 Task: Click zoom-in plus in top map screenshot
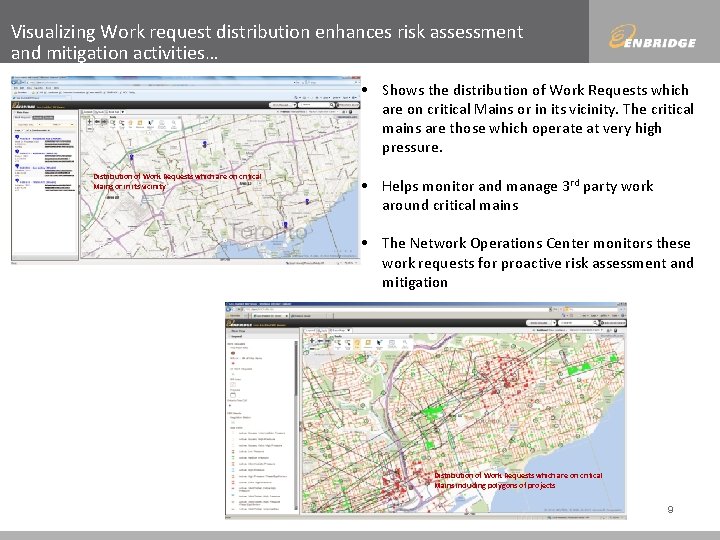click(x=90, y=122)
